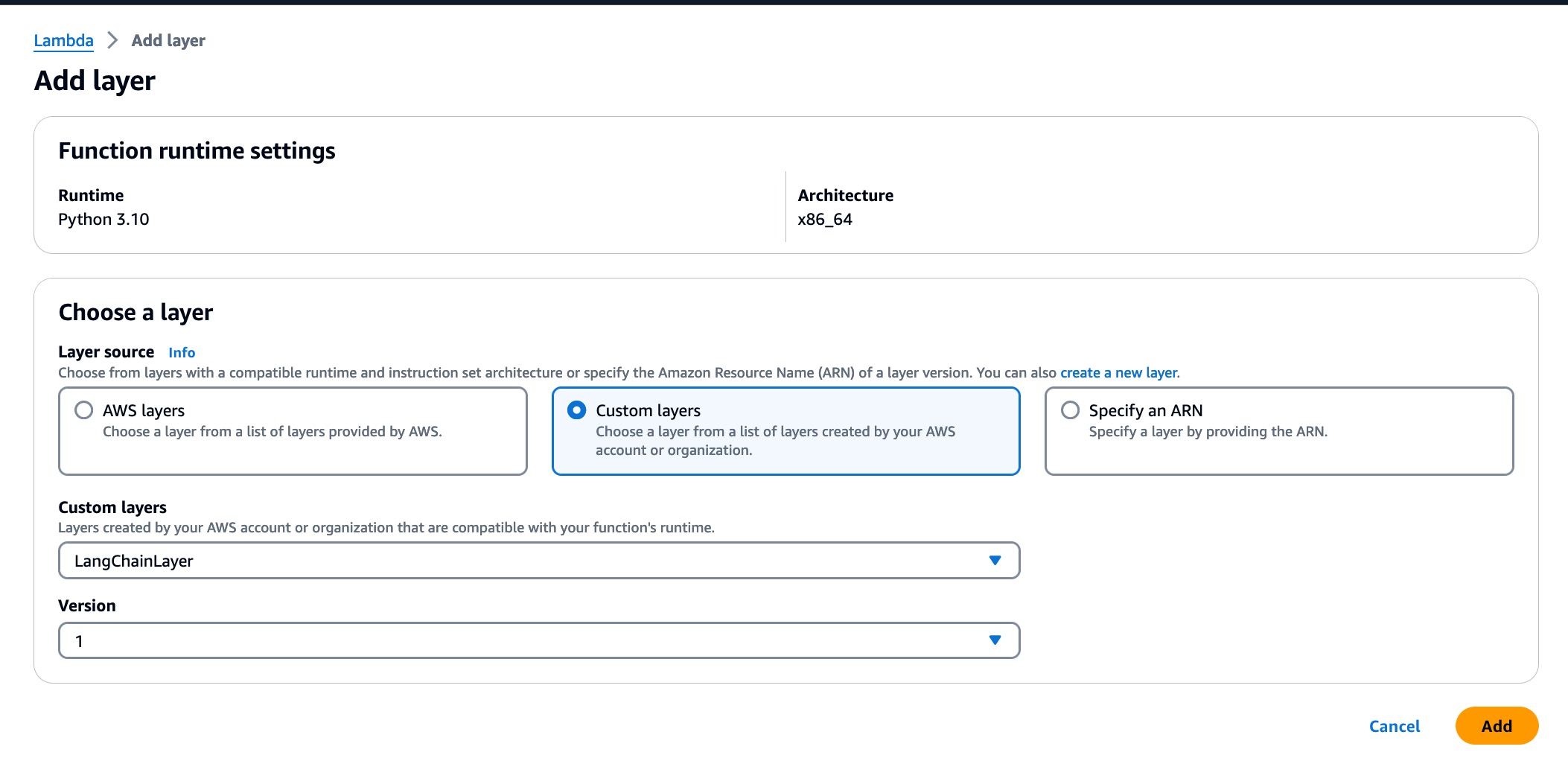This screenshot has height=761, width=1568.
Task: Select the Custom layers radio button
Action: pos(577,410)
